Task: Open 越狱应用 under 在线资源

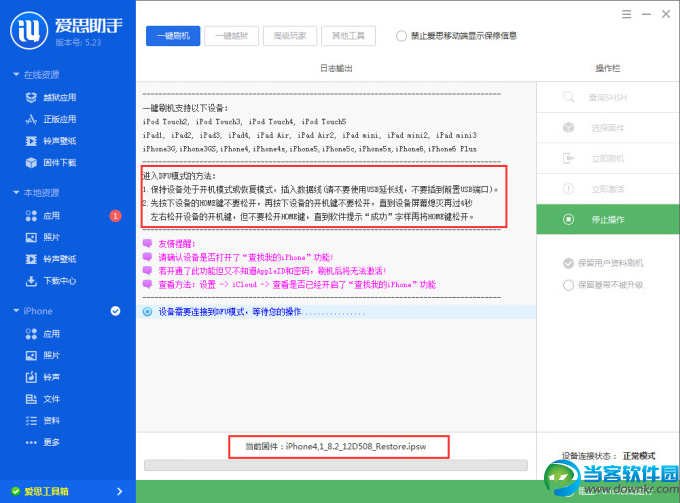Action: [x=51, y=97]
